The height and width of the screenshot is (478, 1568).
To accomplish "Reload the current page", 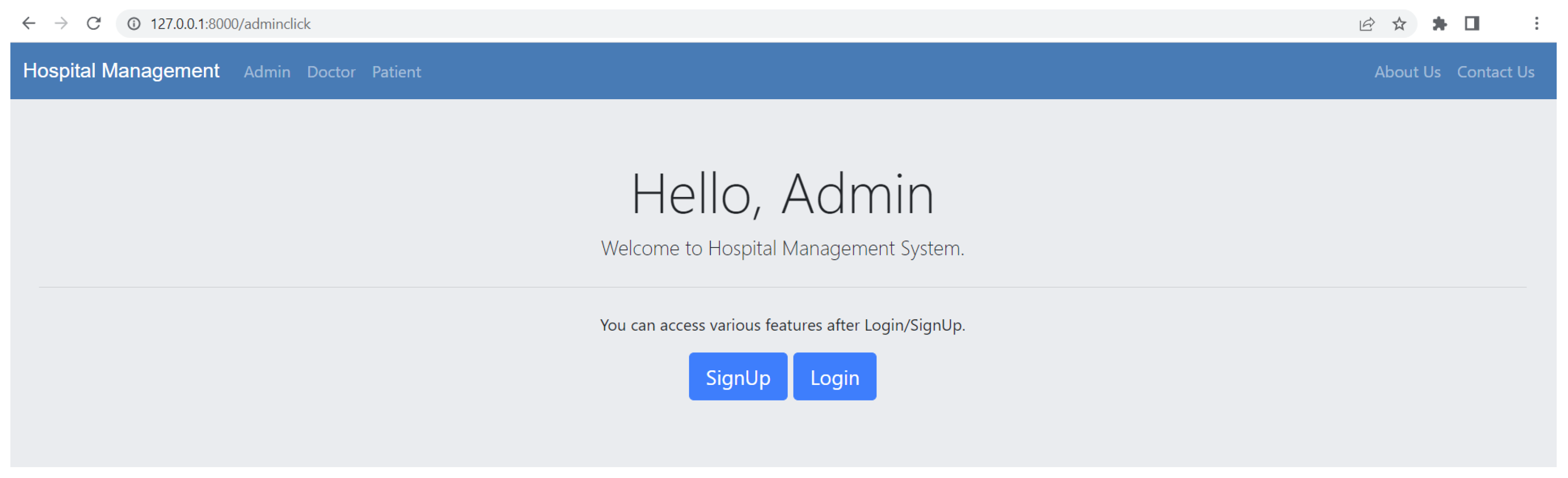I will click(x=94, y=24).
